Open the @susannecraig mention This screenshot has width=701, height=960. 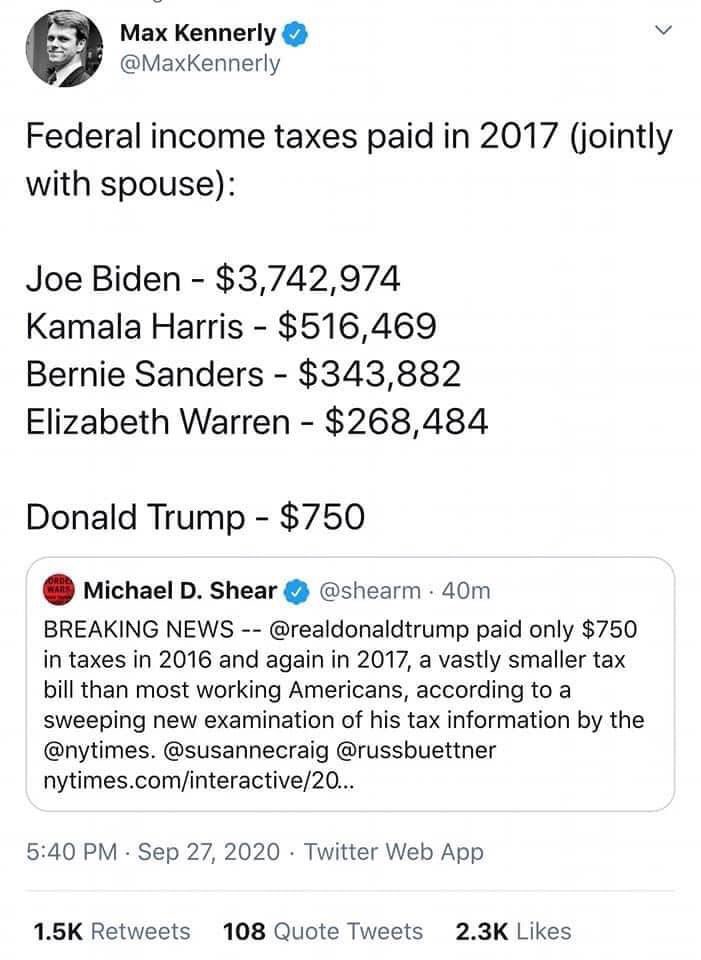click(x=246, y=750)
